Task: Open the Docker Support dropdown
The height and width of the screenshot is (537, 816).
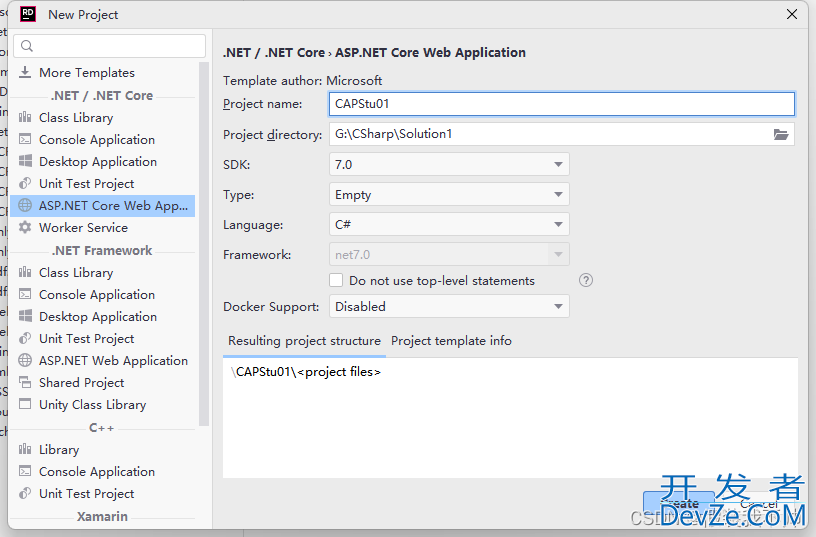Action: 449,306
